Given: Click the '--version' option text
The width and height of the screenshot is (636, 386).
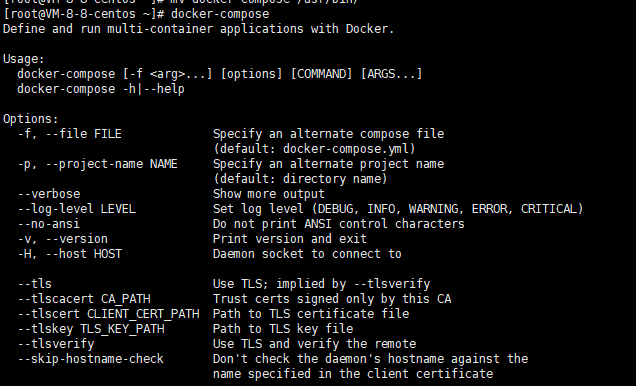Looking at the screenshot, I should click(77, 239).
